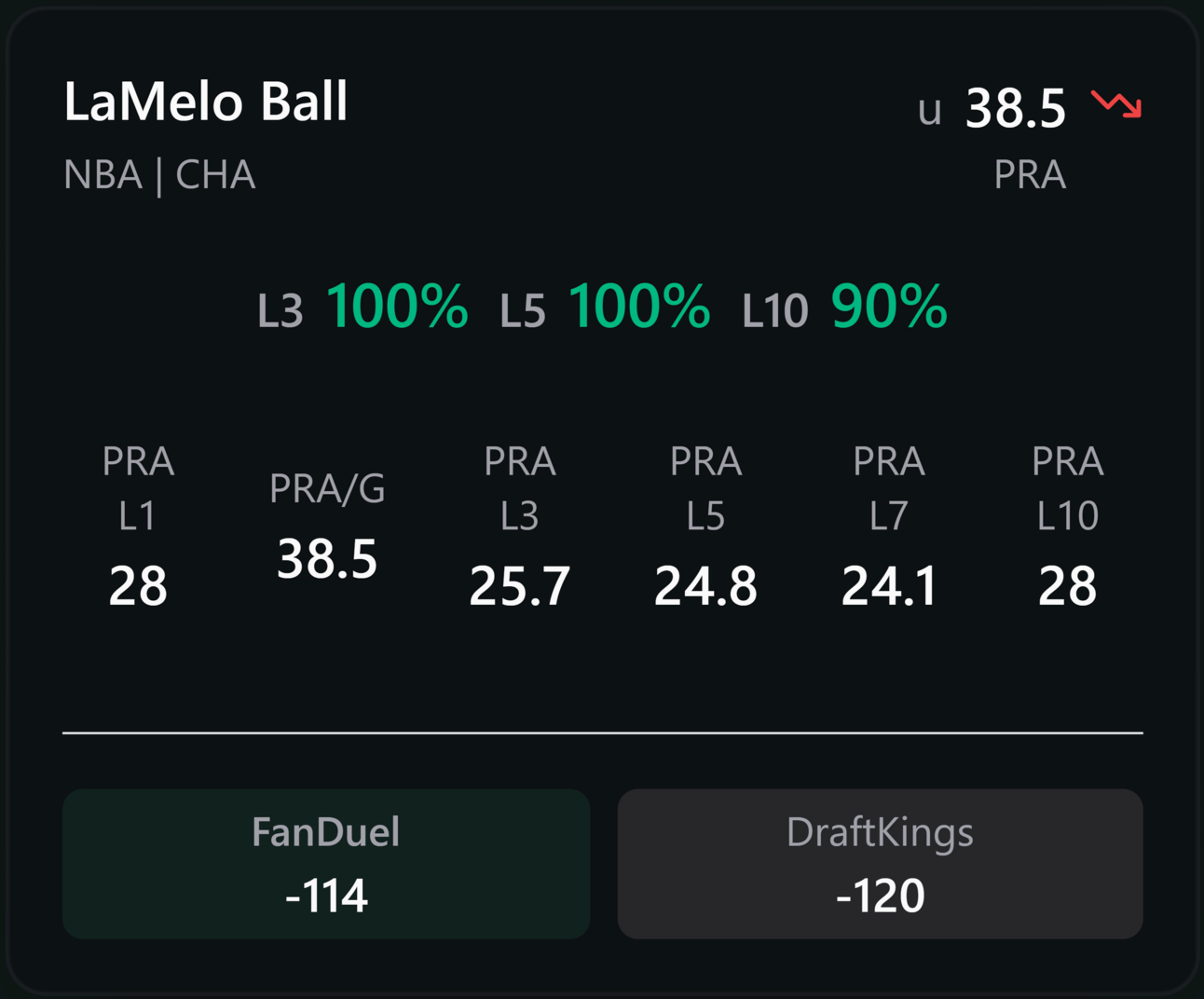The height and width of the screenshot is (999, 1204).
Task: Select the L10 90% hit rate
Action: click(x=844, y=307)
